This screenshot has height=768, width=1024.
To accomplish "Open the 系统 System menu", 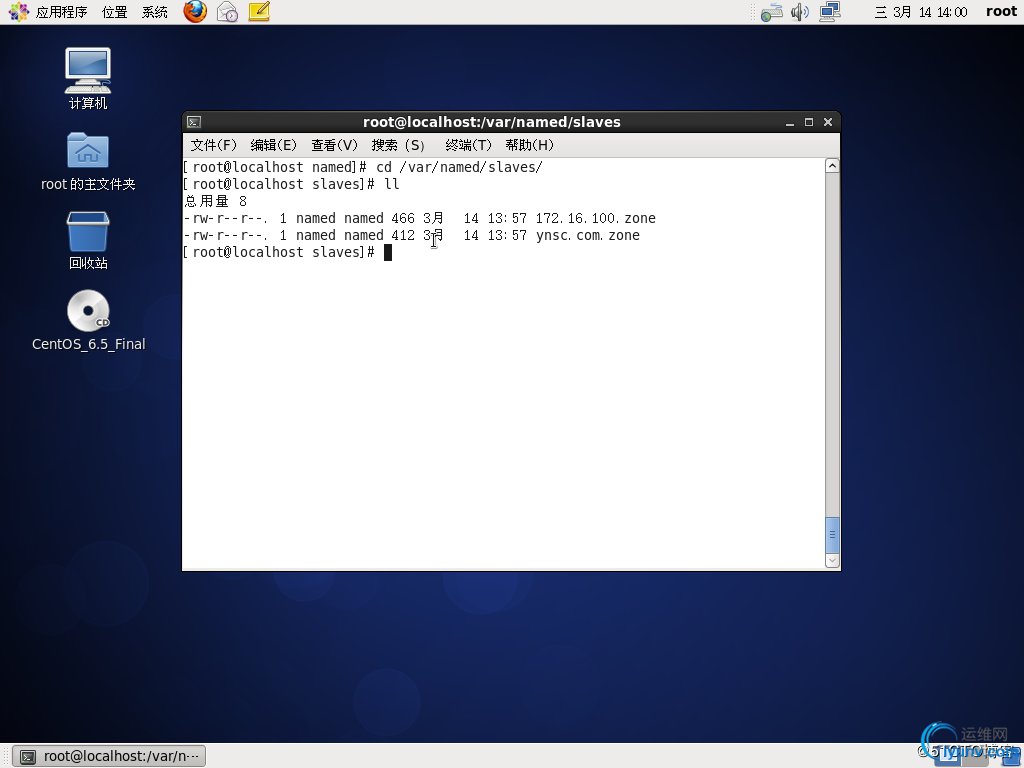I will [x=155, y=12].
